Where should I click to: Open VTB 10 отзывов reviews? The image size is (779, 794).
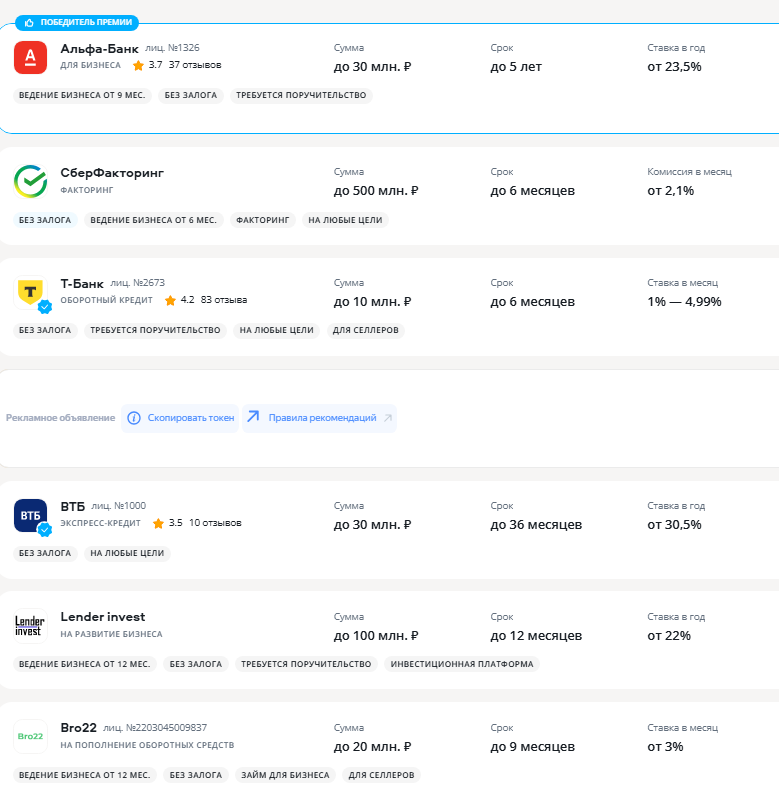click(215, 523)
